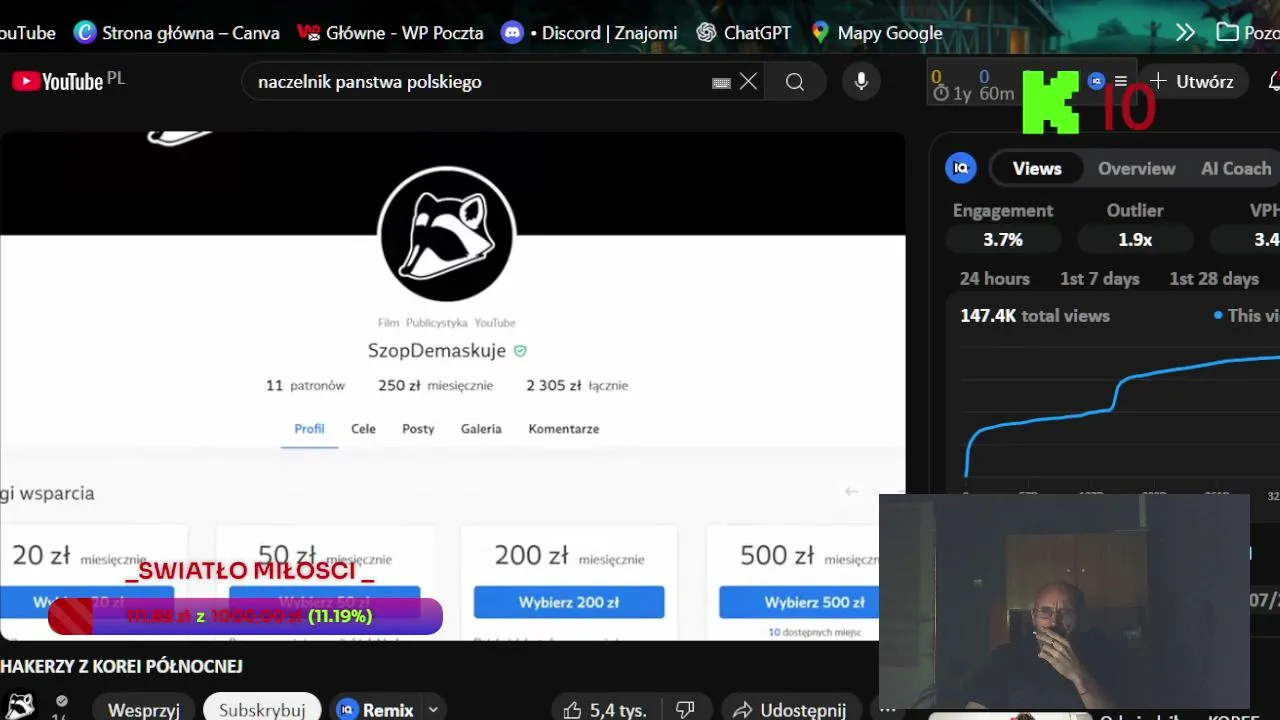1280x720 pixels.
Task: Click the WP Poczta bookmark icon
Action: (x=309, y=33)
